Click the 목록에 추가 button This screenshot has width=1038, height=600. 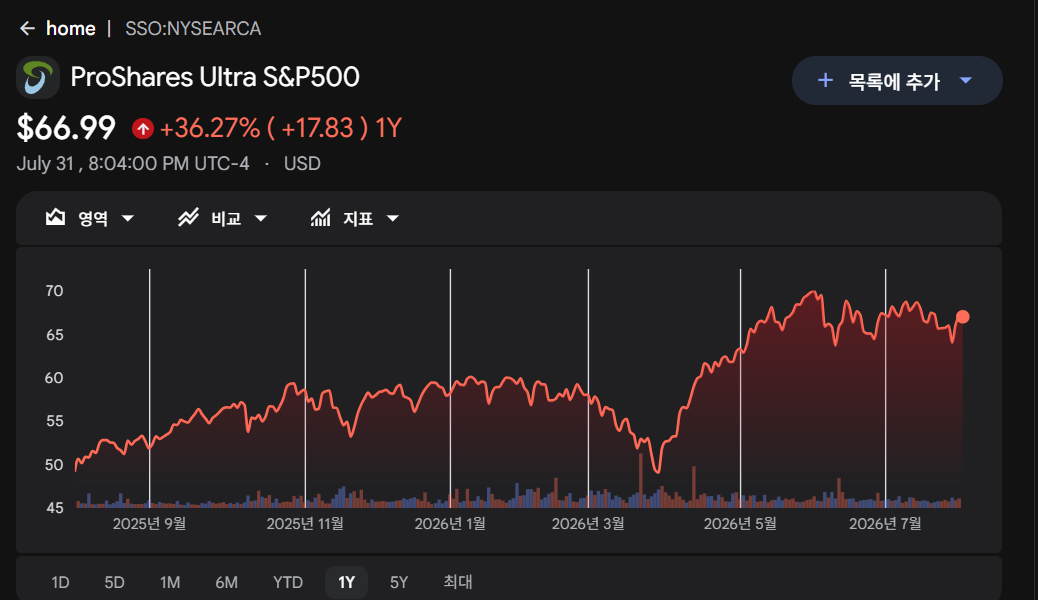tap(897, 80)
